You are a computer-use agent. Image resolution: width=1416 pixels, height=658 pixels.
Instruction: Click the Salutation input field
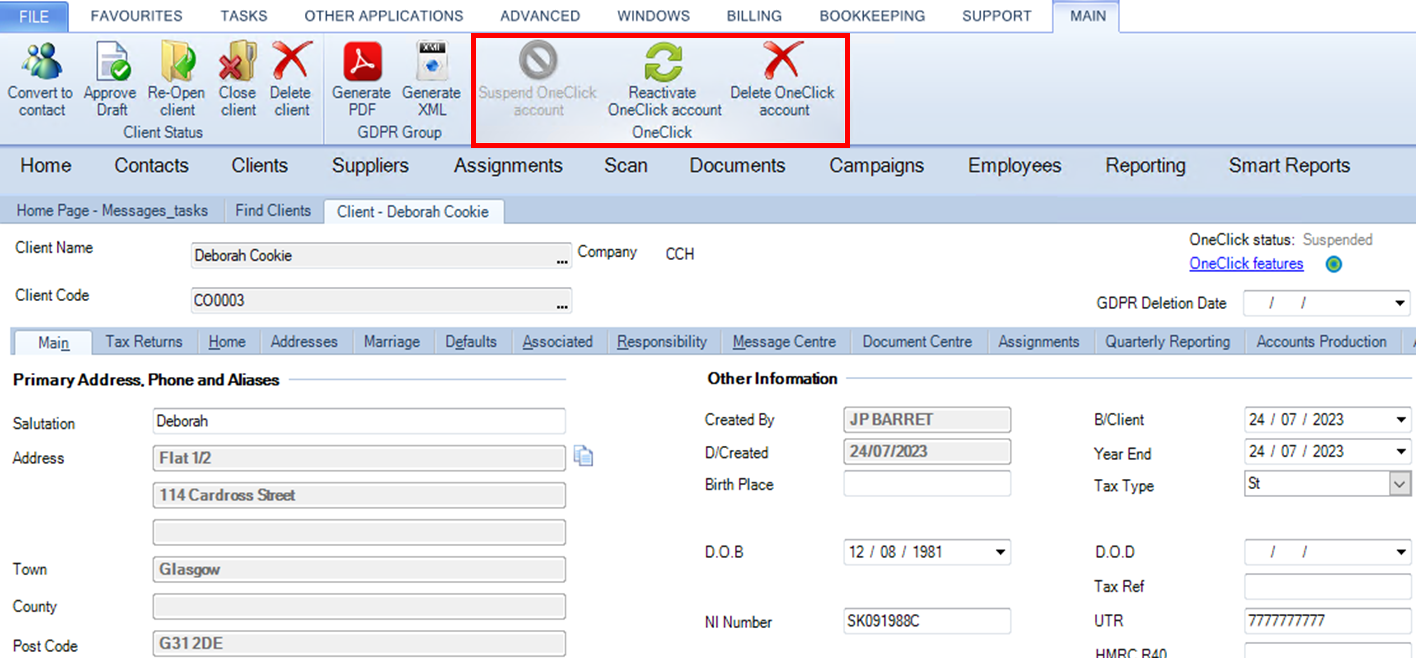tap(359, 421)
